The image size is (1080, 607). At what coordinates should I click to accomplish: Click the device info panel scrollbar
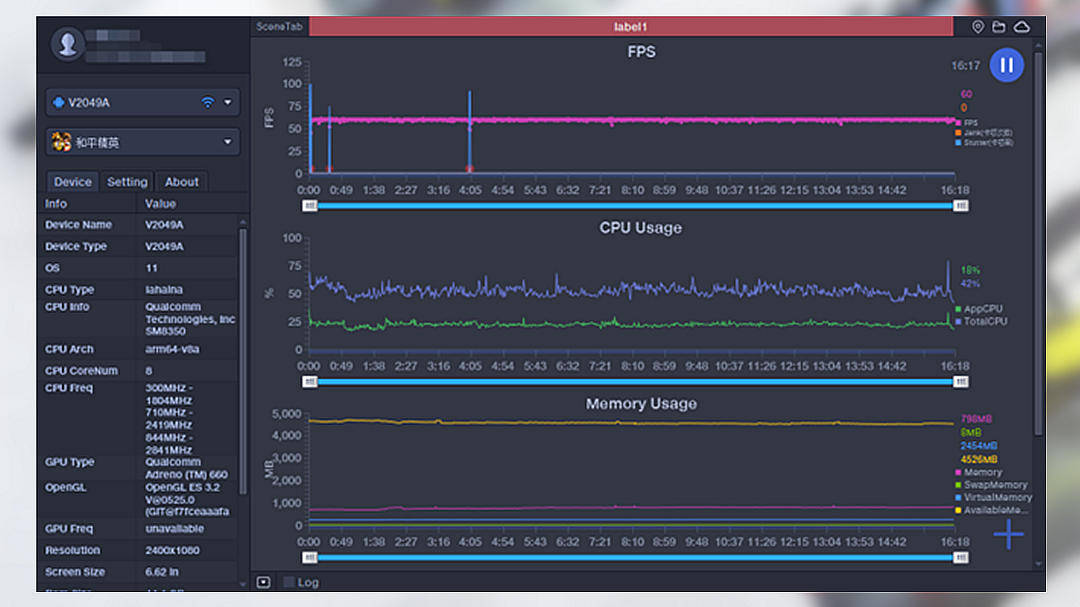[x=242, y=362]
